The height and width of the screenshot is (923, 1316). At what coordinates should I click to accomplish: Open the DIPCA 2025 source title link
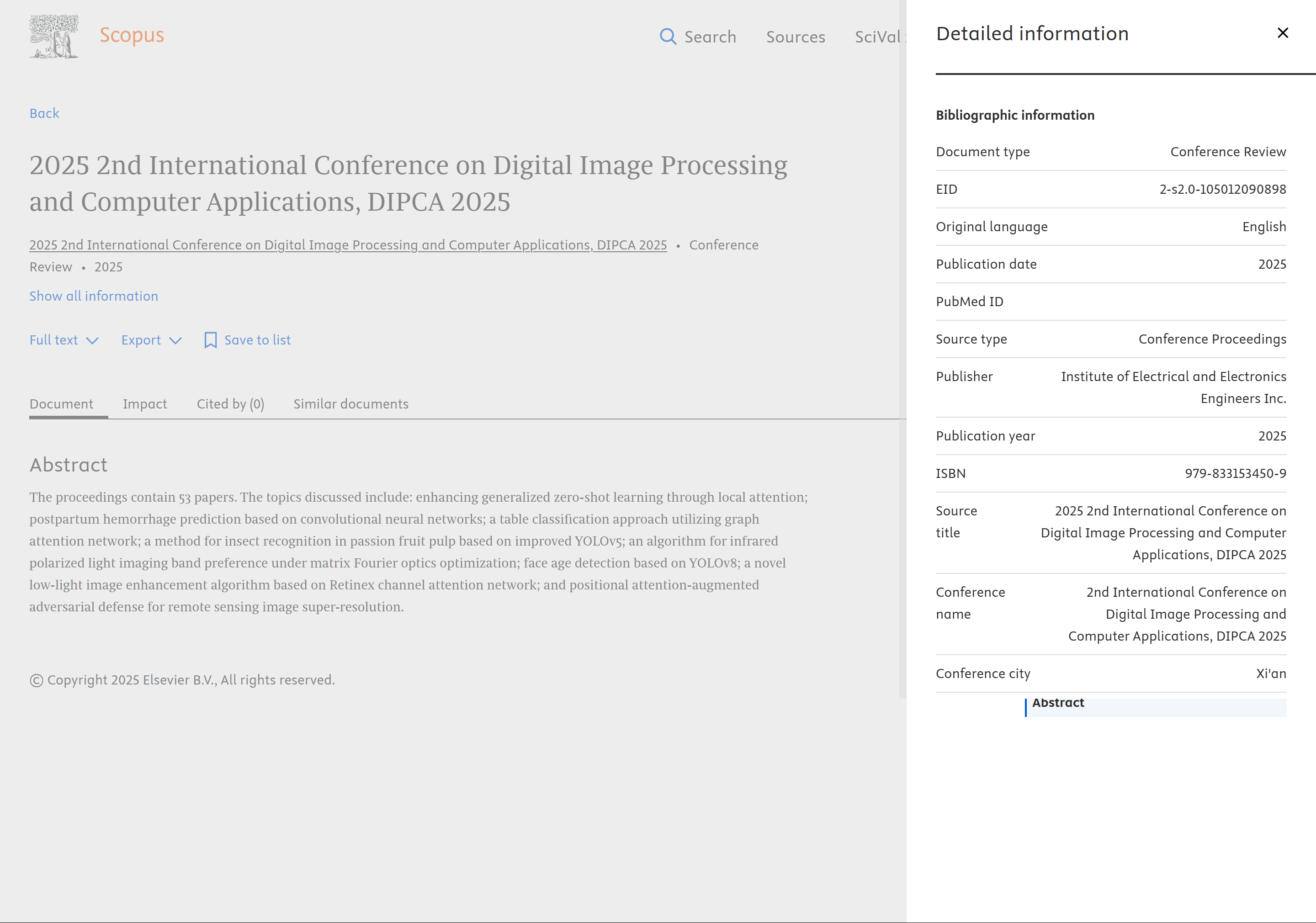(x=348, y=245)
